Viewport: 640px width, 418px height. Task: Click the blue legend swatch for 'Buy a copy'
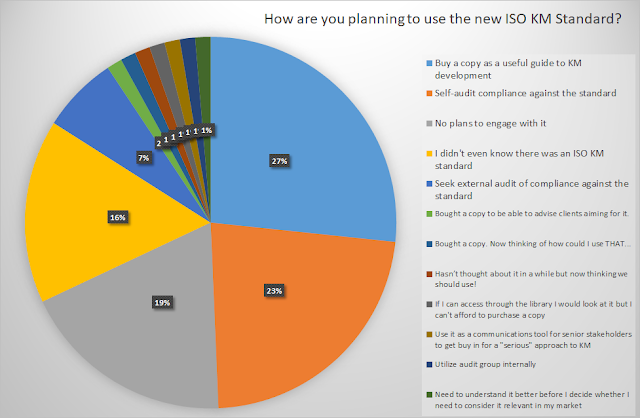click(x=429, y=65)
